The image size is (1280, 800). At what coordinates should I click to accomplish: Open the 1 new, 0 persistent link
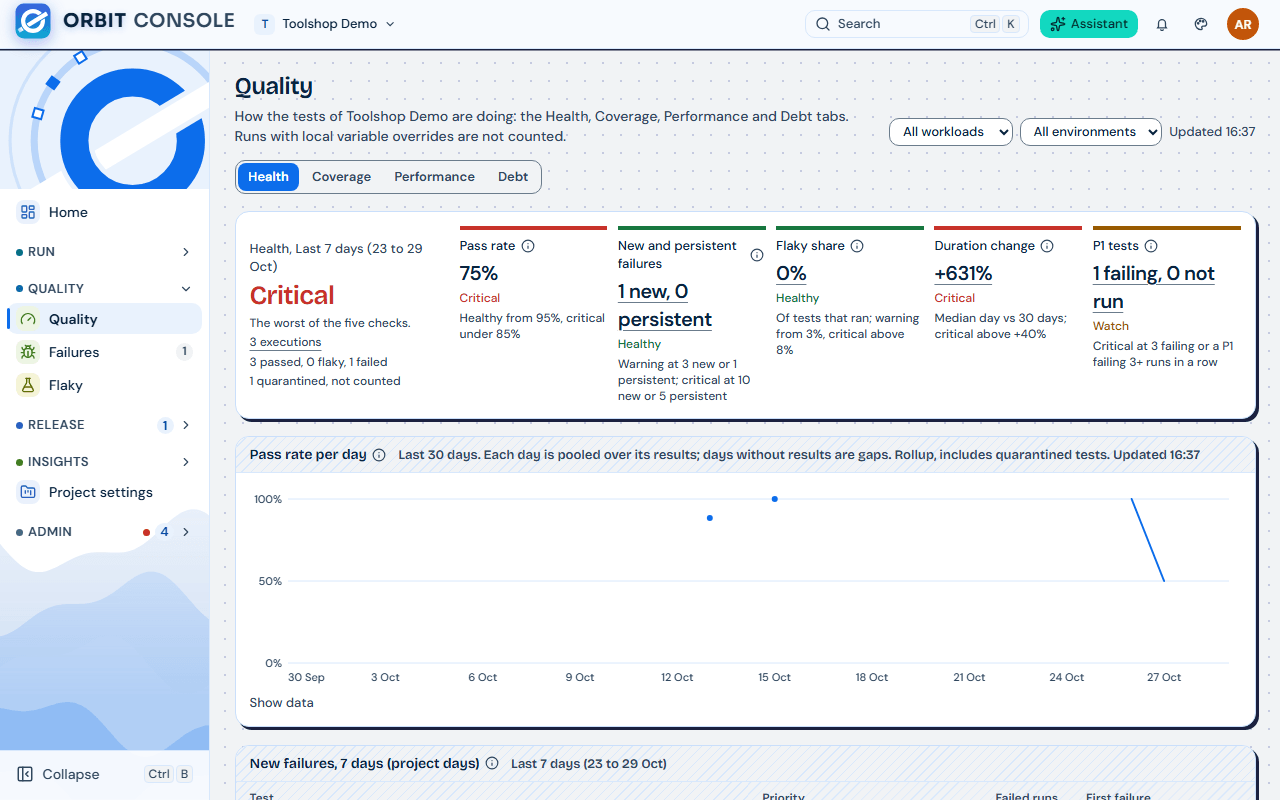[x=665, y=306]
